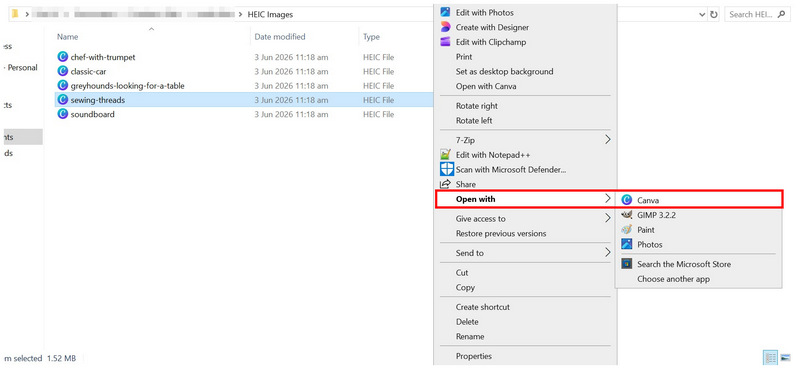The width and height of the screenshot is (800, 369).
Task: Select the classic-car file name
Action: pos(88,71)
